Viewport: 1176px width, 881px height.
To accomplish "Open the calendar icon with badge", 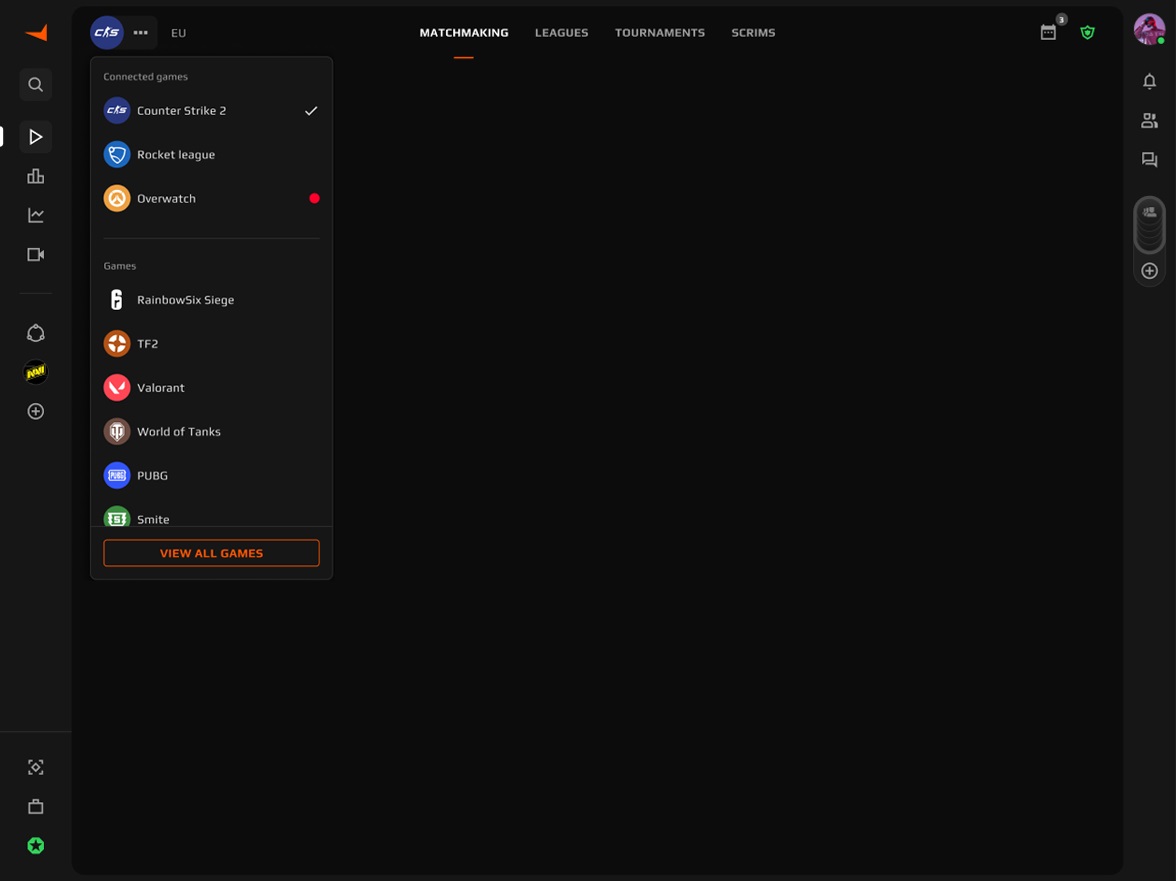I will (1048, 32).
